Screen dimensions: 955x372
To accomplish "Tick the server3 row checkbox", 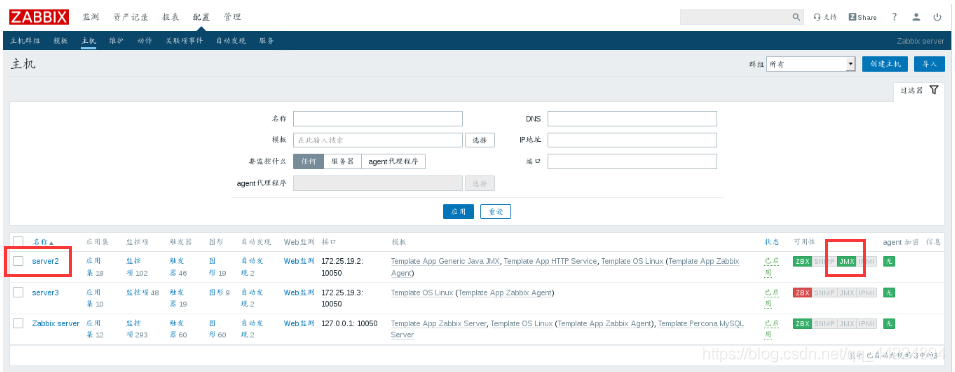I will point(18,292).
